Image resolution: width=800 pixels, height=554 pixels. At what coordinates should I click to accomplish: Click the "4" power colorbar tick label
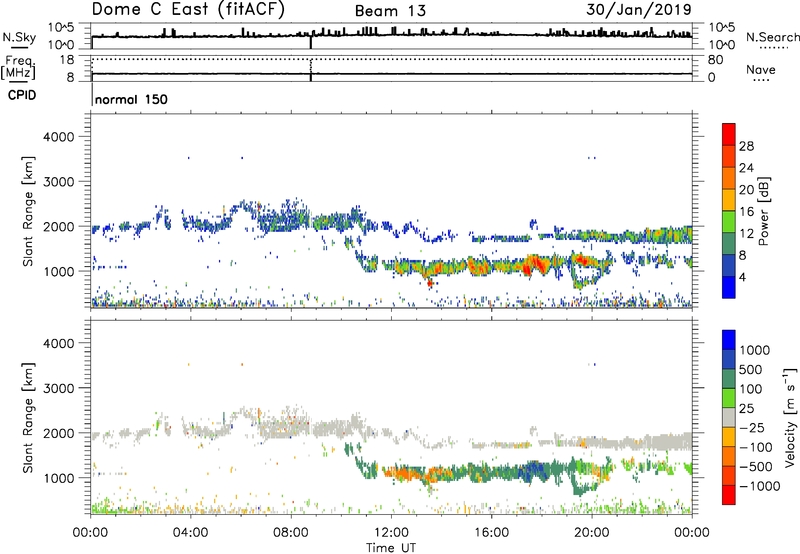[742, 278]
